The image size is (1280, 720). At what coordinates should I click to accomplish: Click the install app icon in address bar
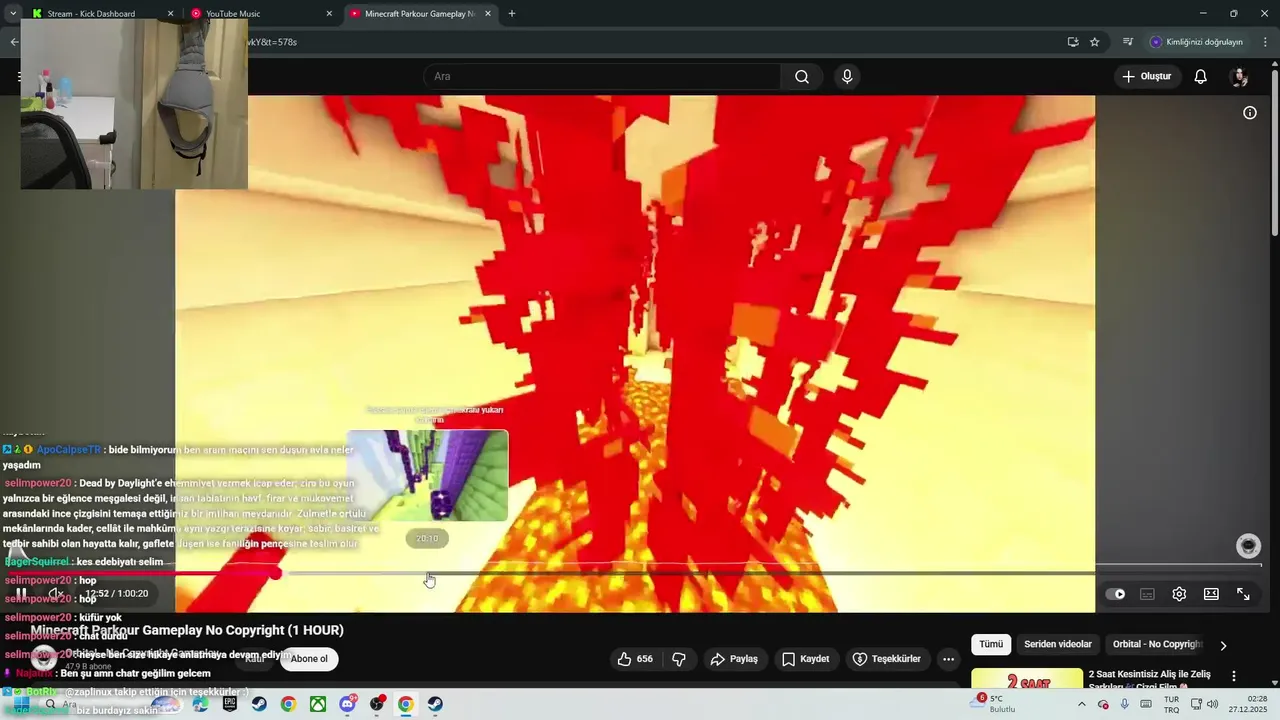tap(1073, 42)
